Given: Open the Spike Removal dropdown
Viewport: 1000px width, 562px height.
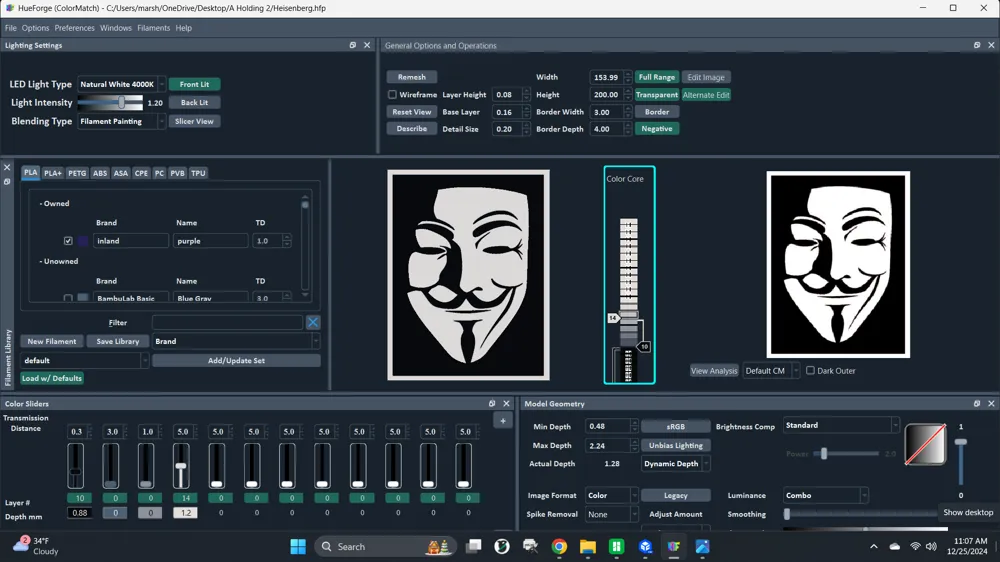Looking at the screenshot, I should 611,514.
